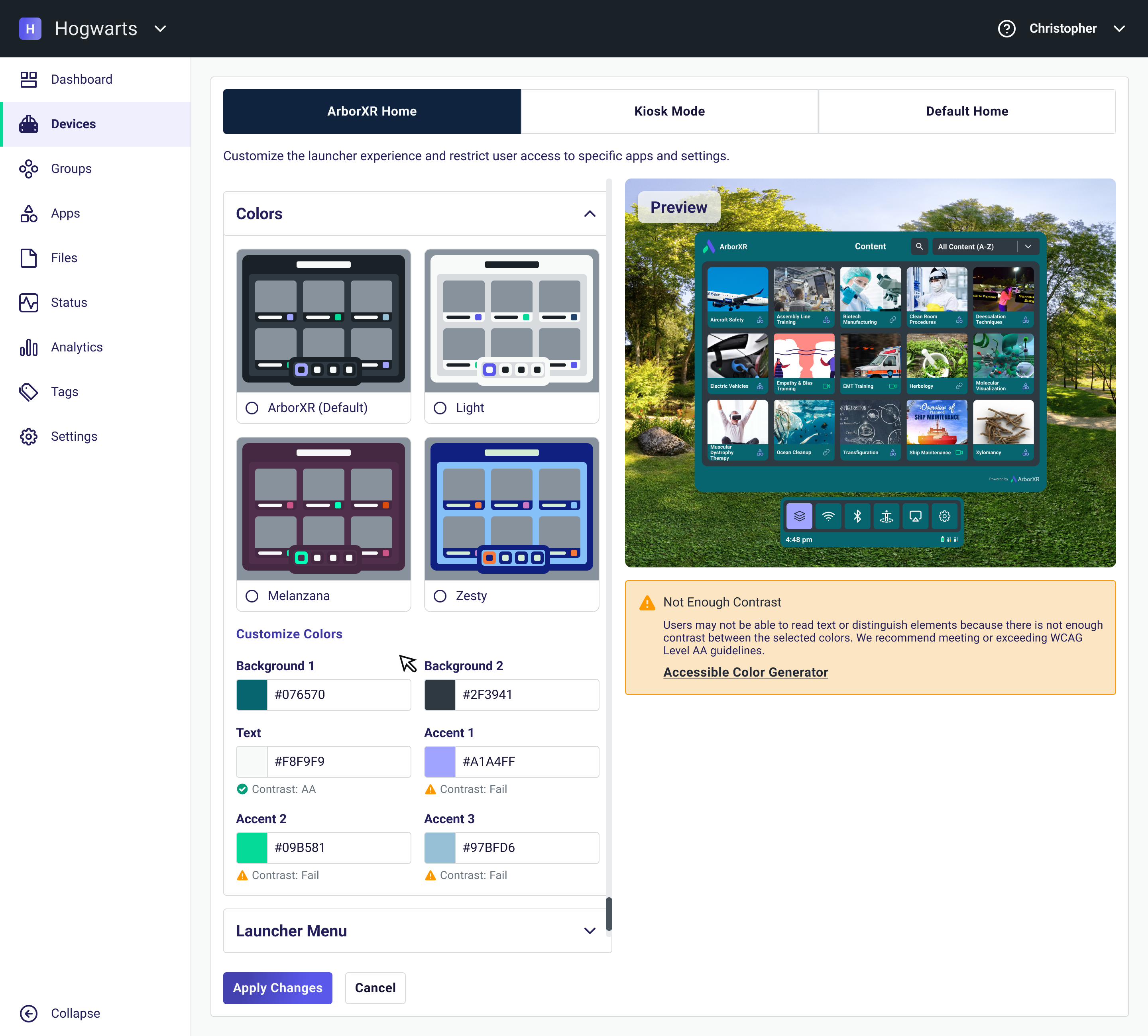Image resolution: width=1148 pixels, height=1036 pixels.
Task: Open Analytics in the sidebar
Action: pyautogui.click(x=95, y=347)
